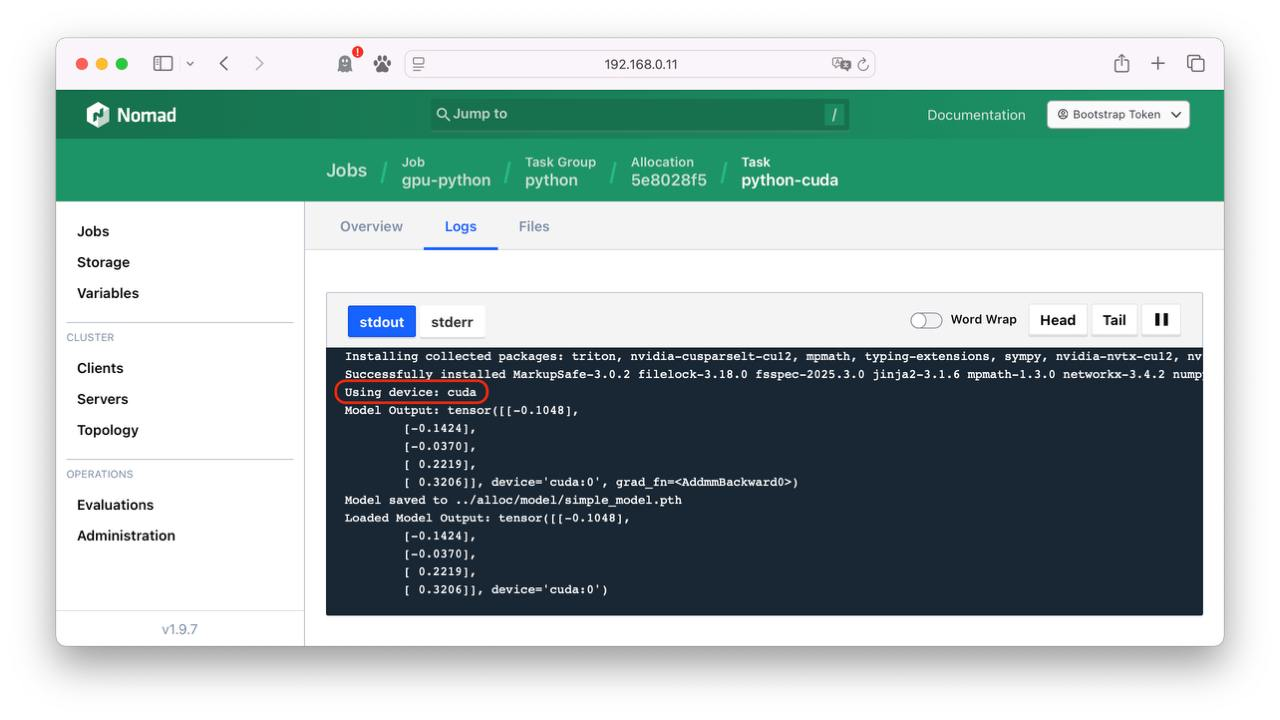
Task: Open Clients in the sidebar
Action: pos(100,368)
